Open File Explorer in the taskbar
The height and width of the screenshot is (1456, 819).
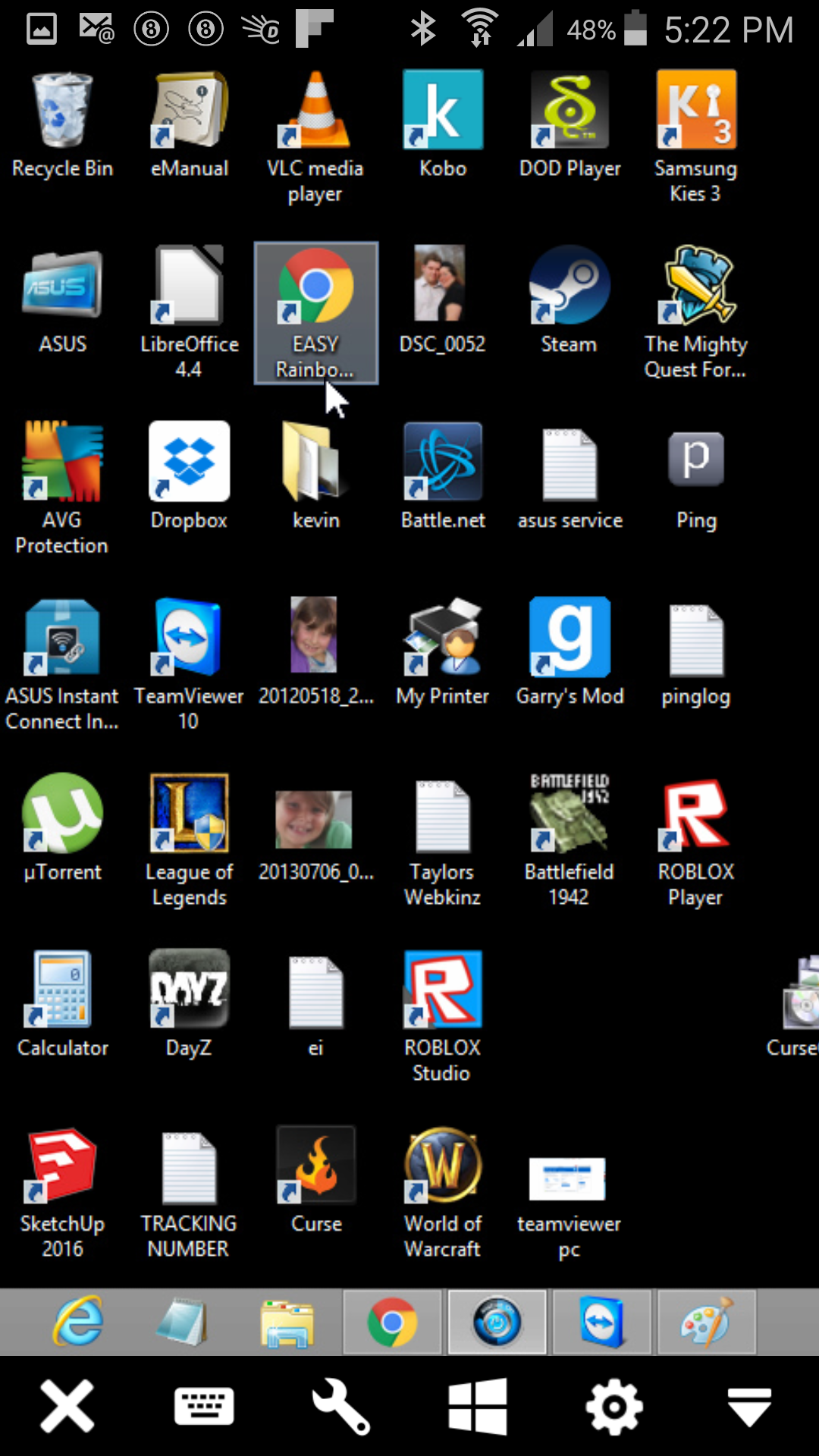pyautogui.click(x=287, y=1322)
